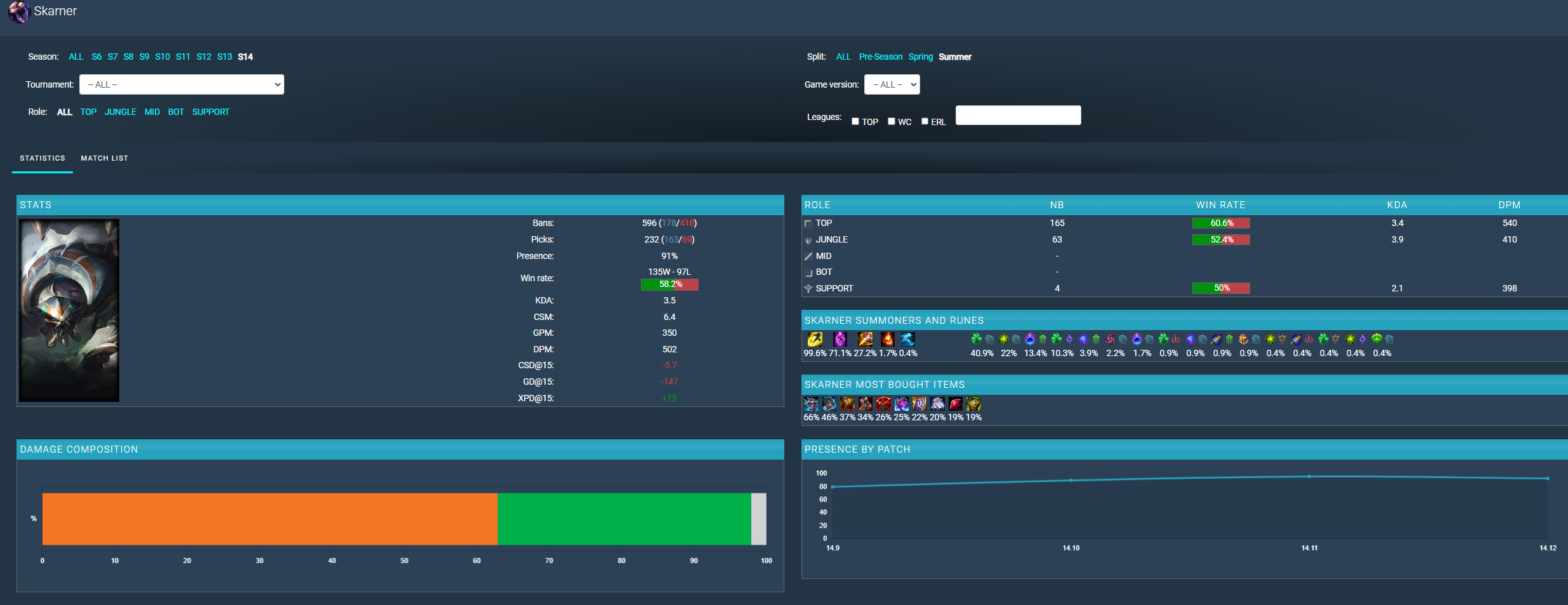Select season S13 filter

point(225,57)
